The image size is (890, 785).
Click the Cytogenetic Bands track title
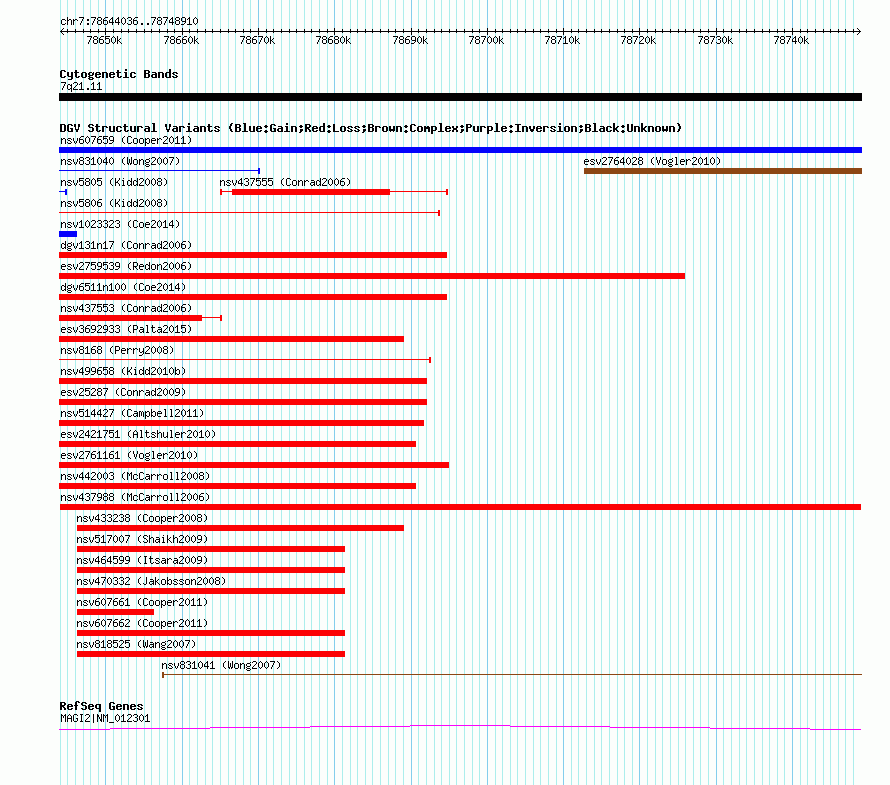(x=119, y=74)
